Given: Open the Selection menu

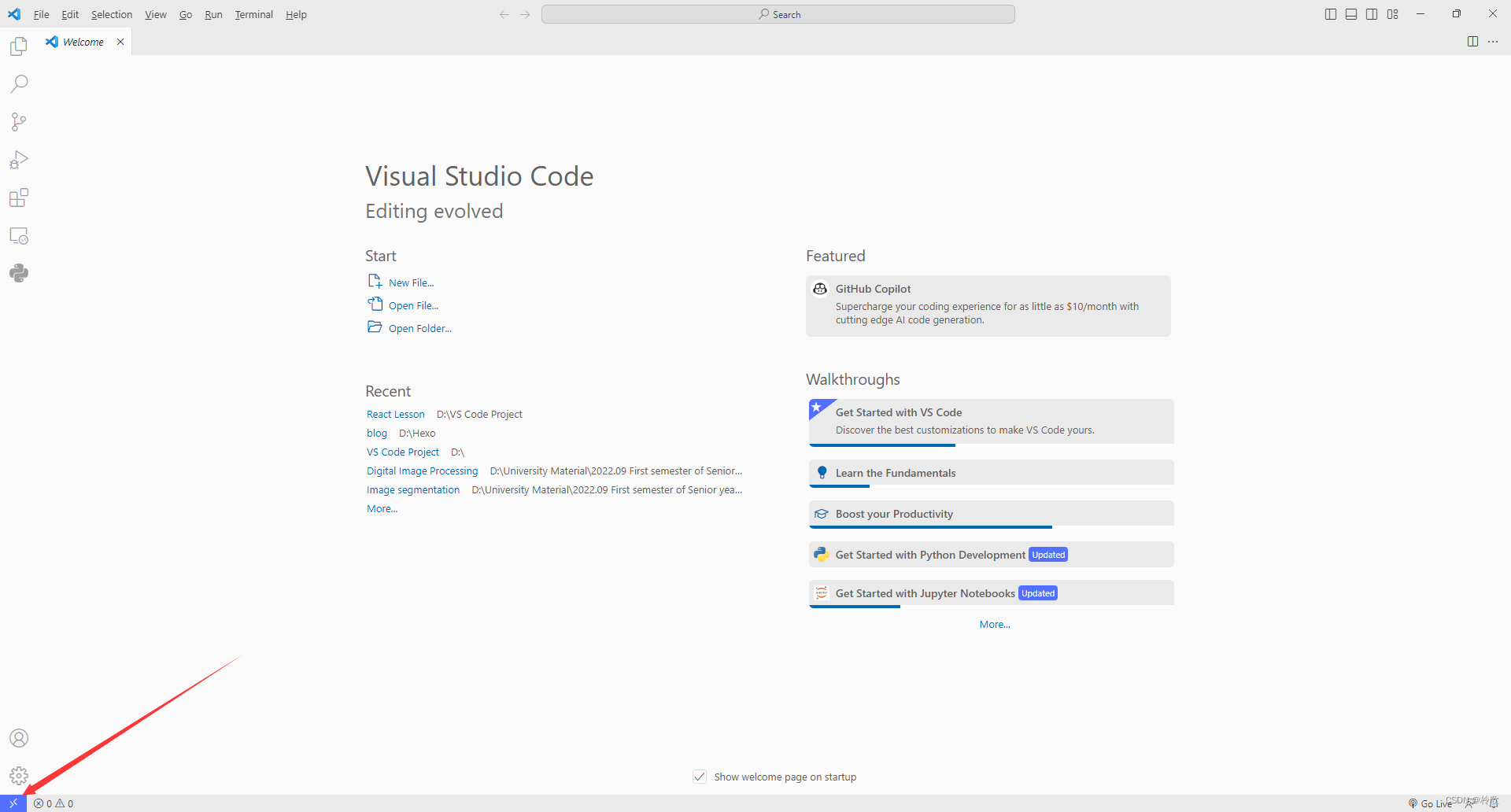Looking at the screenshot, I should 112,14.
